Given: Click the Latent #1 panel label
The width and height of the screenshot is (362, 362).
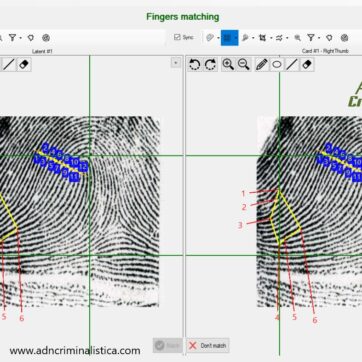Looking at the screenshot, I should pos(42,51).
